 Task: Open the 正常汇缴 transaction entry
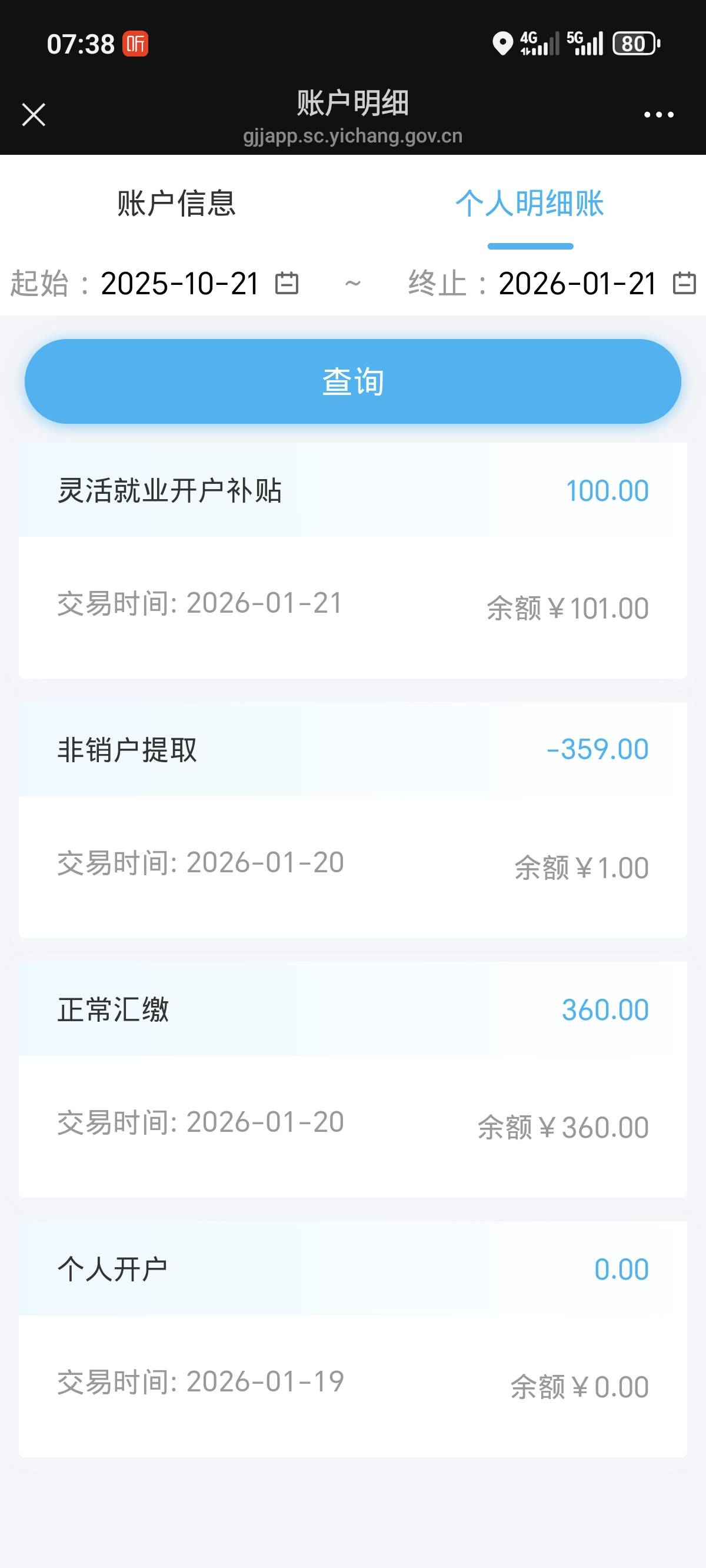pyautogui.click(x=352, y=1079)
